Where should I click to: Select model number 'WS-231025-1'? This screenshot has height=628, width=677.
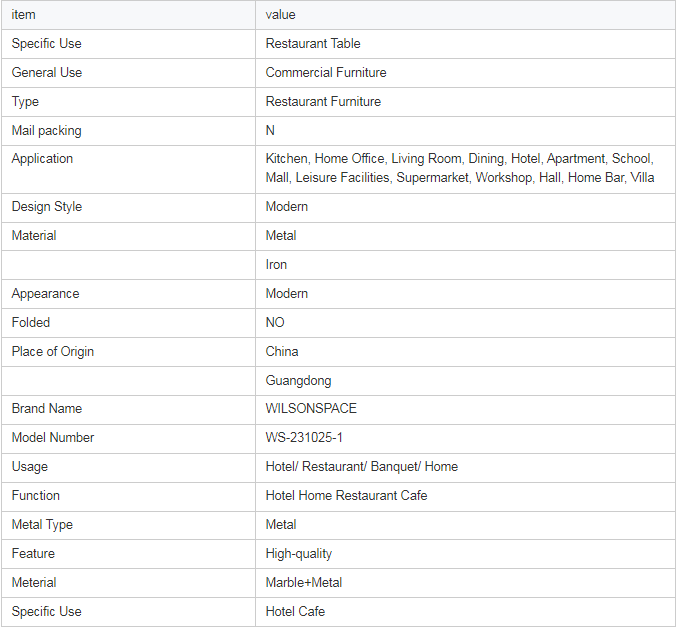coord(306,438)
